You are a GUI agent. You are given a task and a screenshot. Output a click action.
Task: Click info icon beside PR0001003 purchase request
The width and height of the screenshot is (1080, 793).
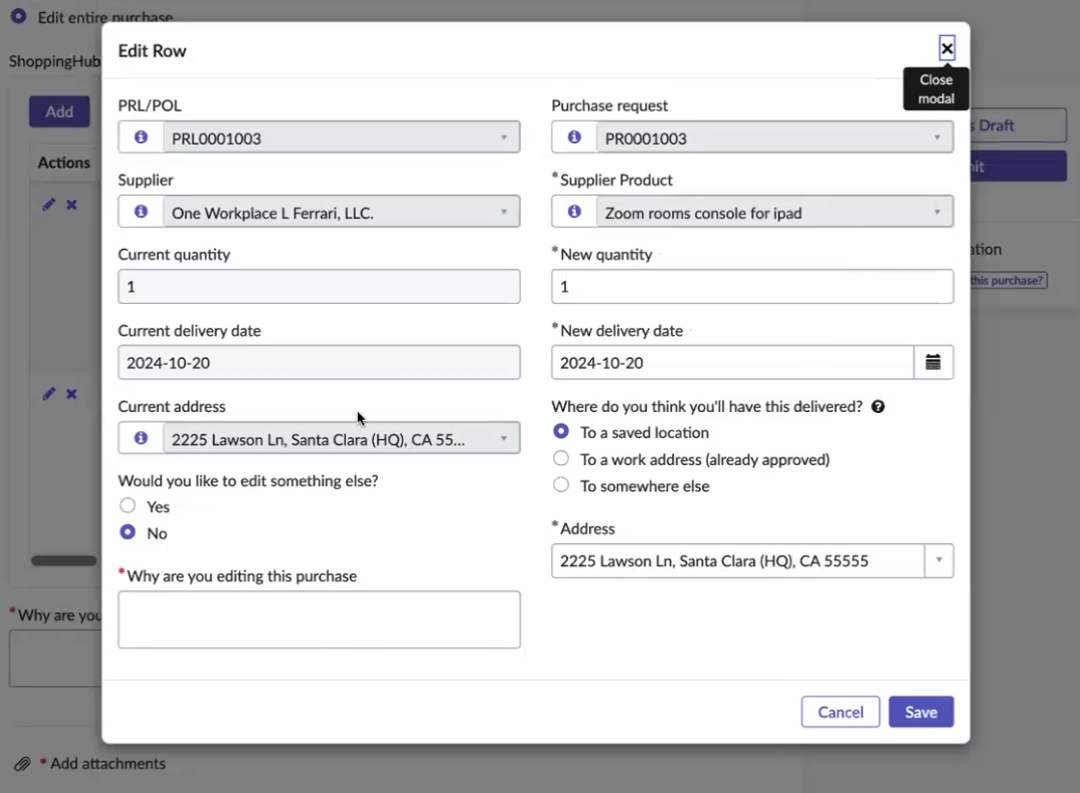click(x=574, y=137)
